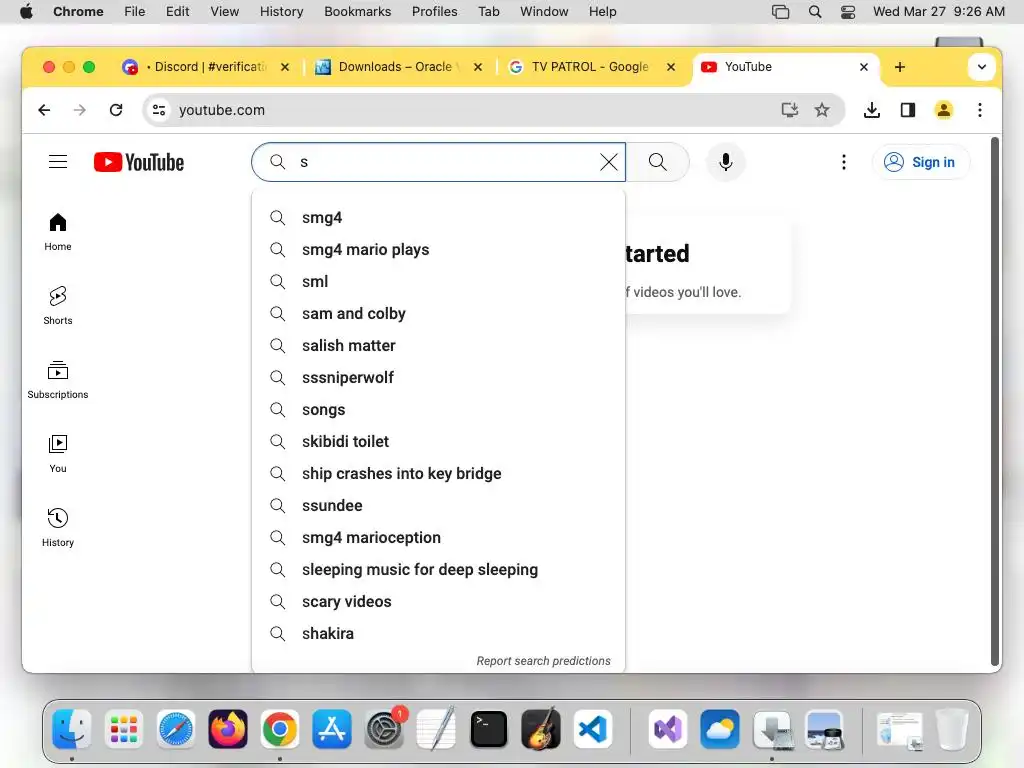Select the 'smg4 mario plays' suggestion
This screenshot has width=1024, height=768.
[438, 249]
